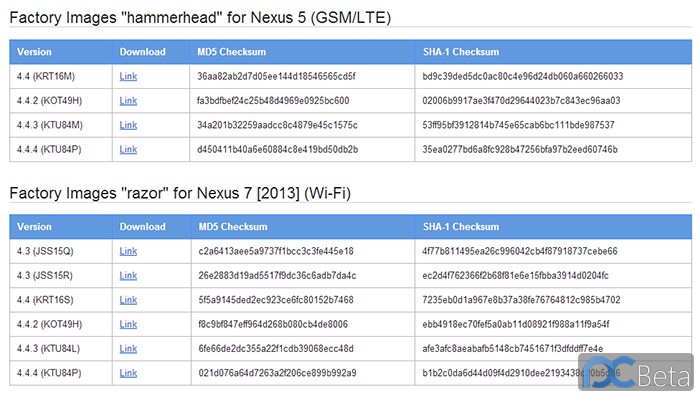
Task: Click MD5 checksum 36aa82ab2d7d05ee144d18546565cd5f
Action: click(x=276, y=76)
